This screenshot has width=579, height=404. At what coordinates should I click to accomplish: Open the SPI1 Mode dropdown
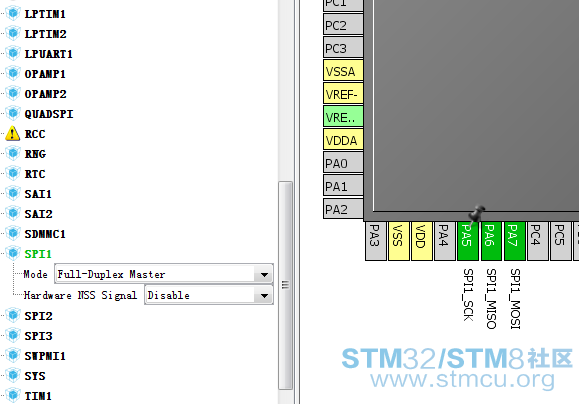264,274
